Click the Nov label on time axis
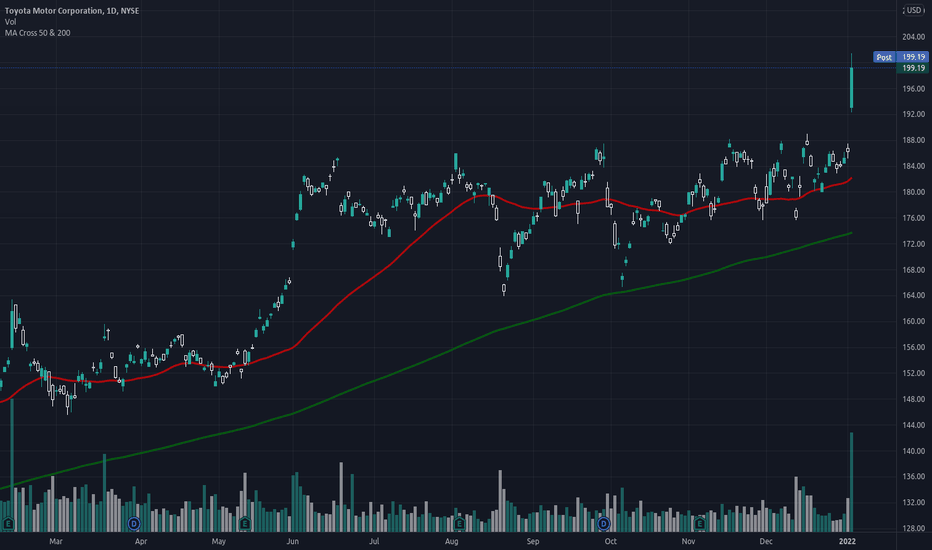Image resolution: width=932 pixels, height=550 pixels. [688, 542]
